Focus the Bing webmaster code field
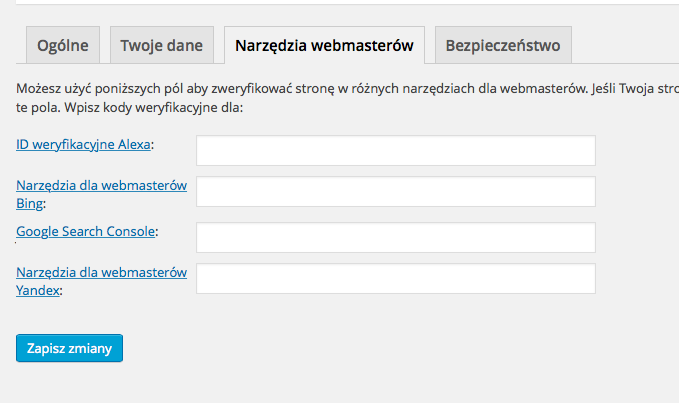 (396, 191)
